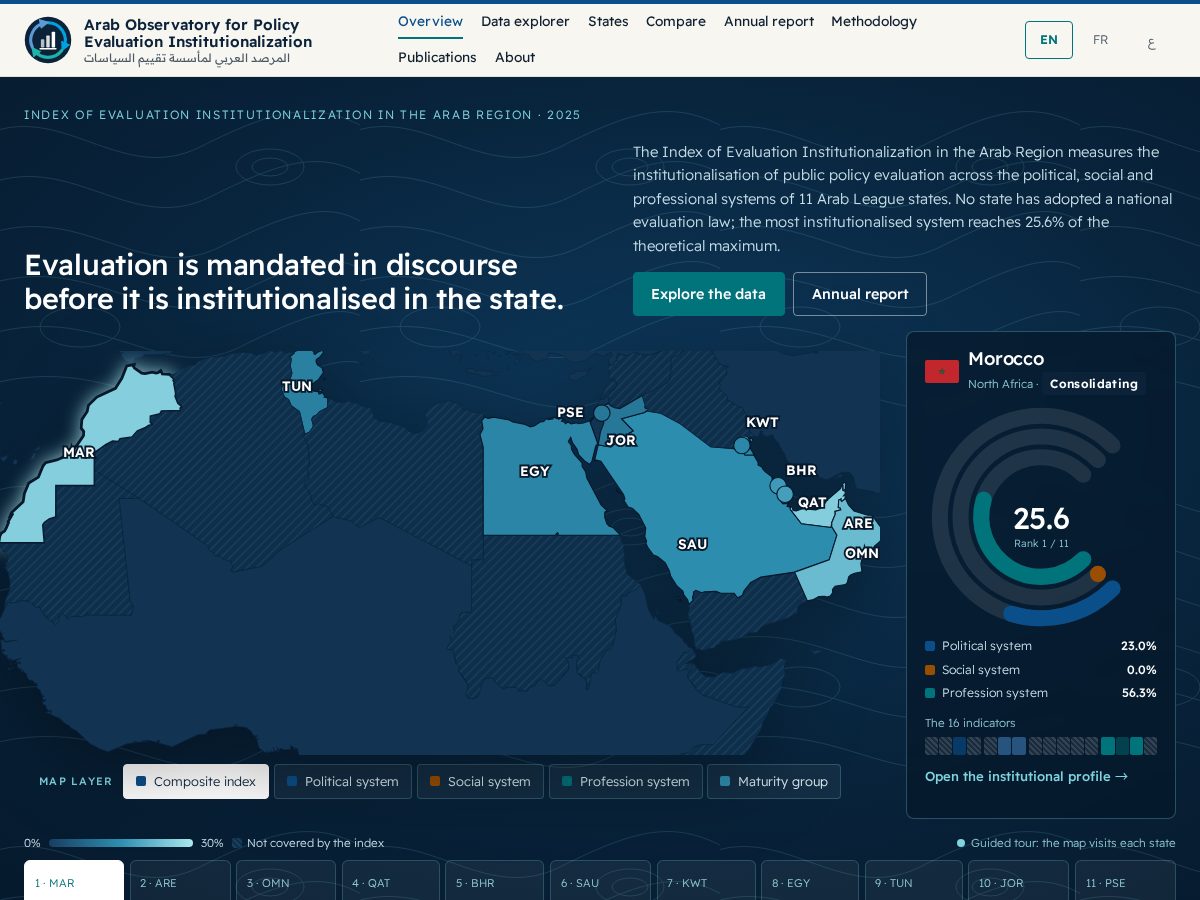1200x900 pixels.
Task: Select the 7 · KWT ranking tab
Action: click(707, 881)
